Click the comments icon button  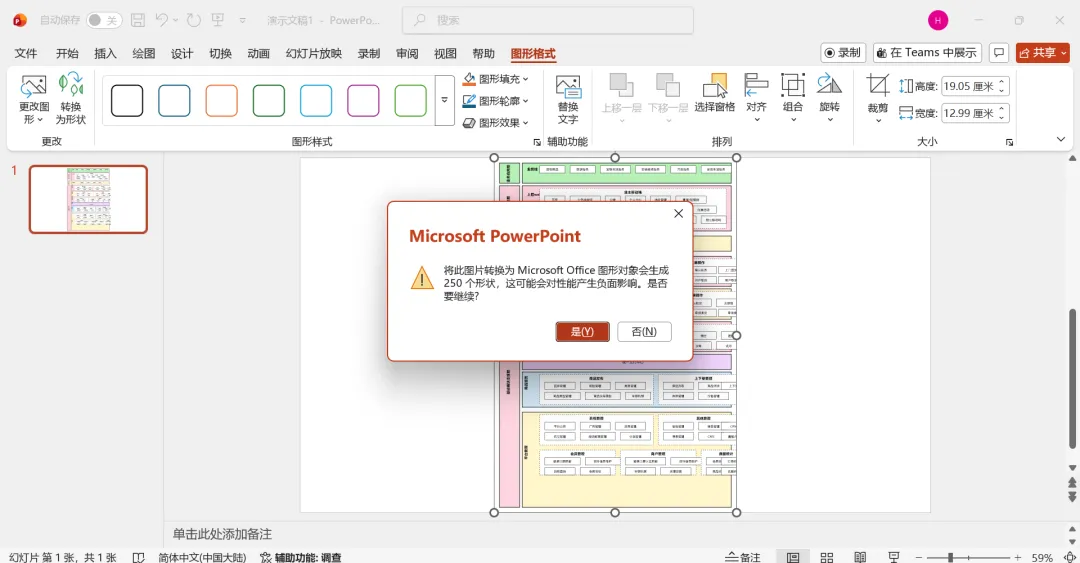click(x=999, y=53)
